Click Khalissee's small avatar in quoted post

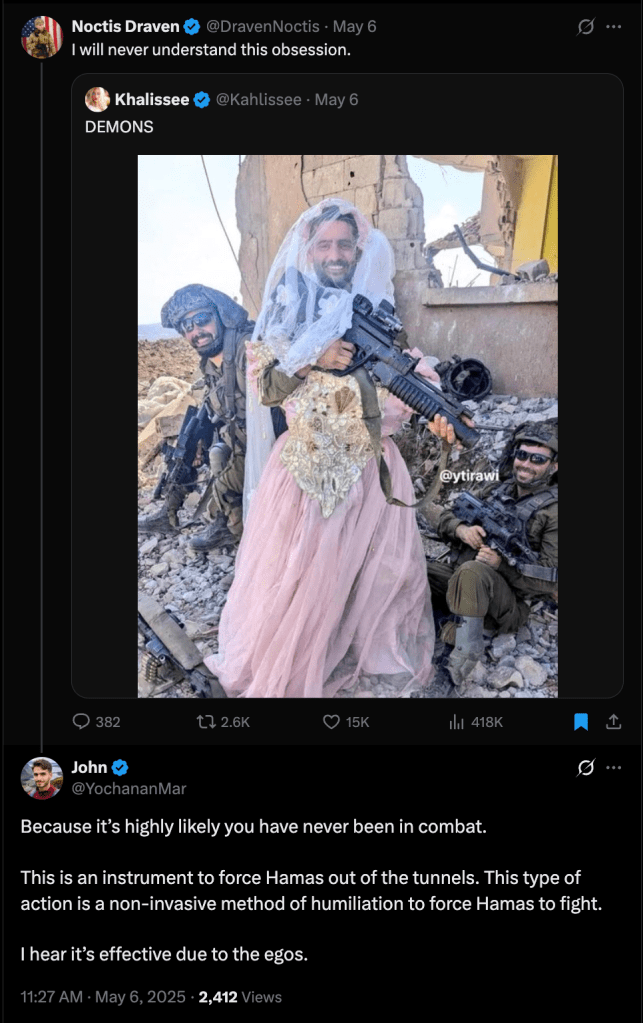(97, 100)
